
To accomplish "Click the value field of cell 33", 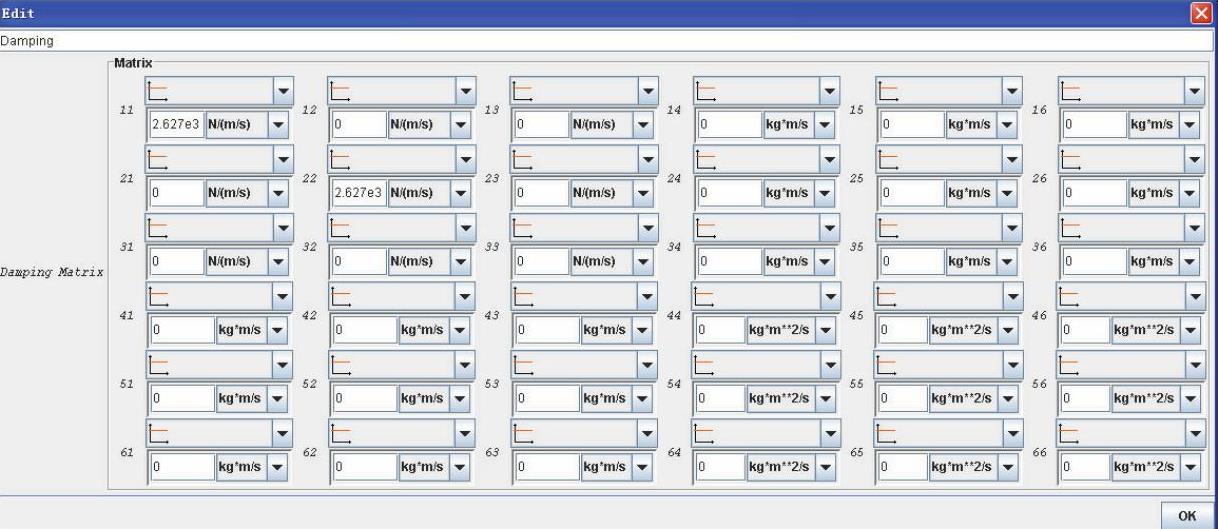I will [540, 261].
